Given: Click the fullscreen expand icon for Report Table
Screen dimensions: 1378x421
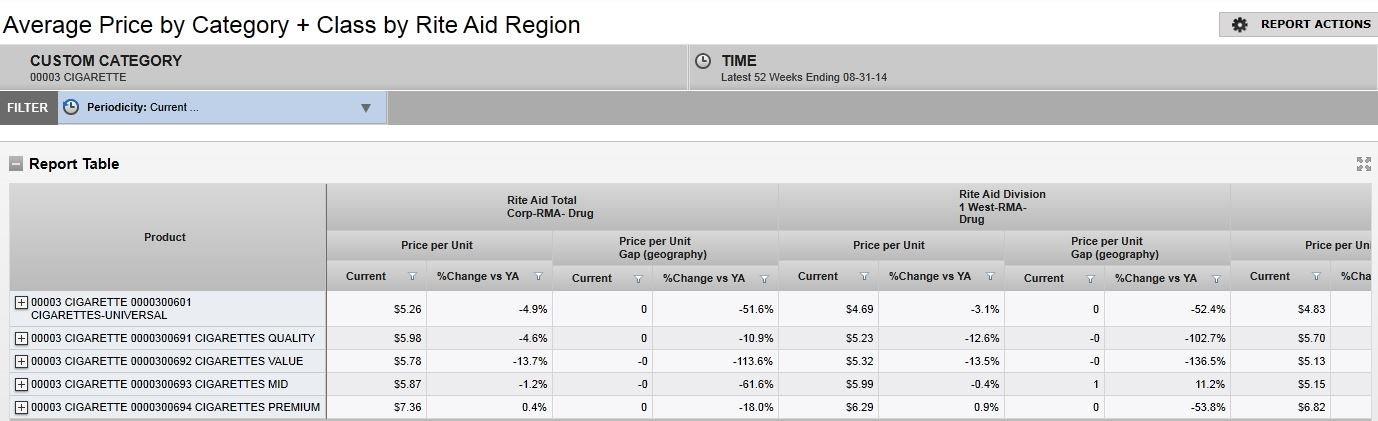Looking at the screenshot, I should point(1363,164).
